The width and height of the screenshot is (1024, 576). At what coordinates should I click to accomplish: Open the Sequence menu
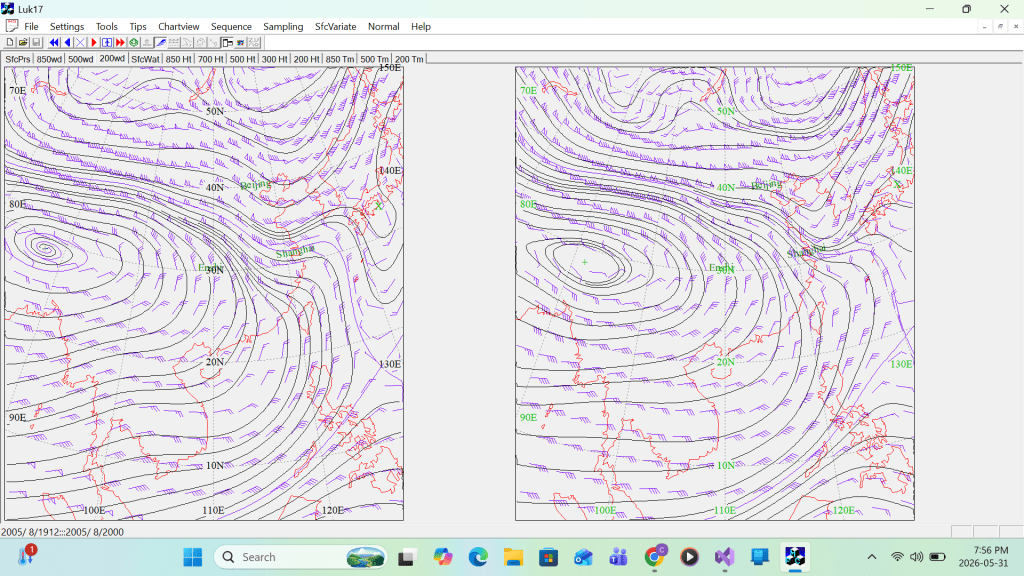click(231, 27)
